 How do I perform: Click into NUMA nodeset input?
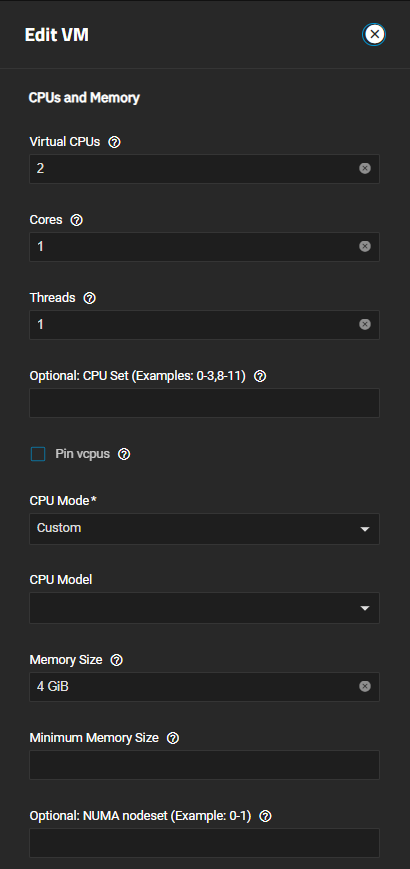204,843
